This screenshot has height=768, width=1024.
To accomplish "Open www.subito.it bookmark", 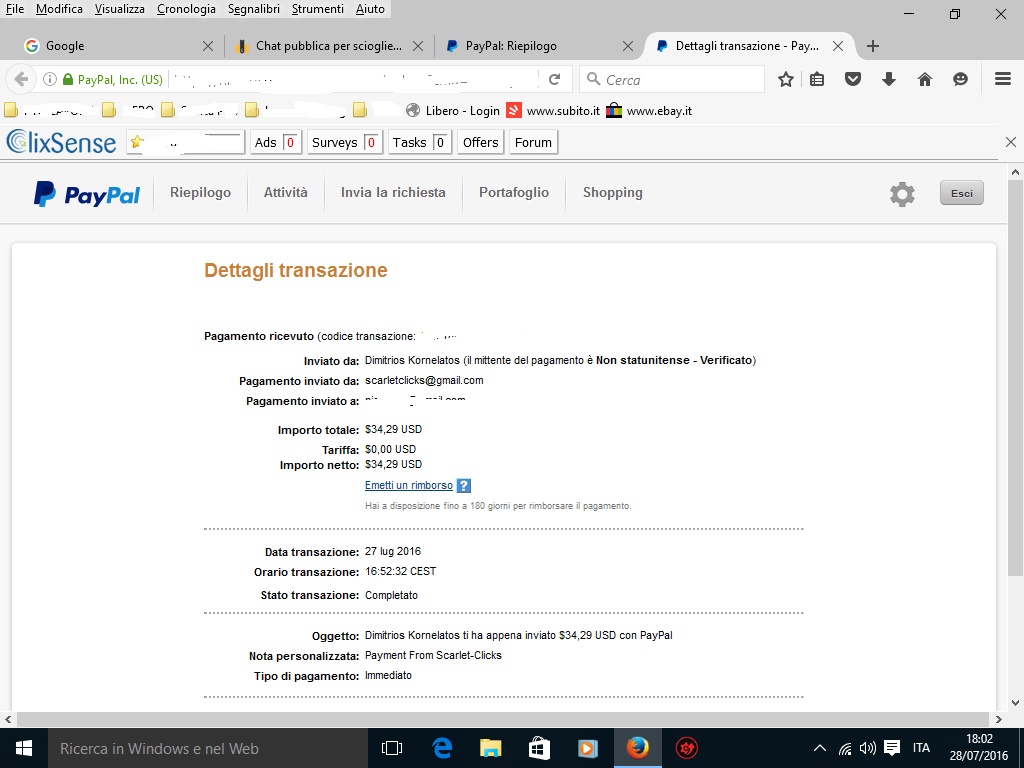I will pos(554,110).
